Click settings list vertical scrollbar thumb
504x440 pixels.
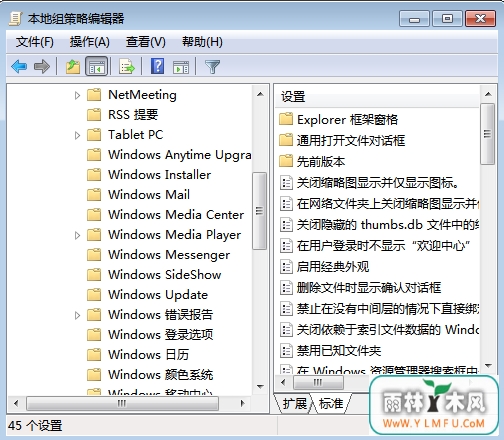click(487, 134)
